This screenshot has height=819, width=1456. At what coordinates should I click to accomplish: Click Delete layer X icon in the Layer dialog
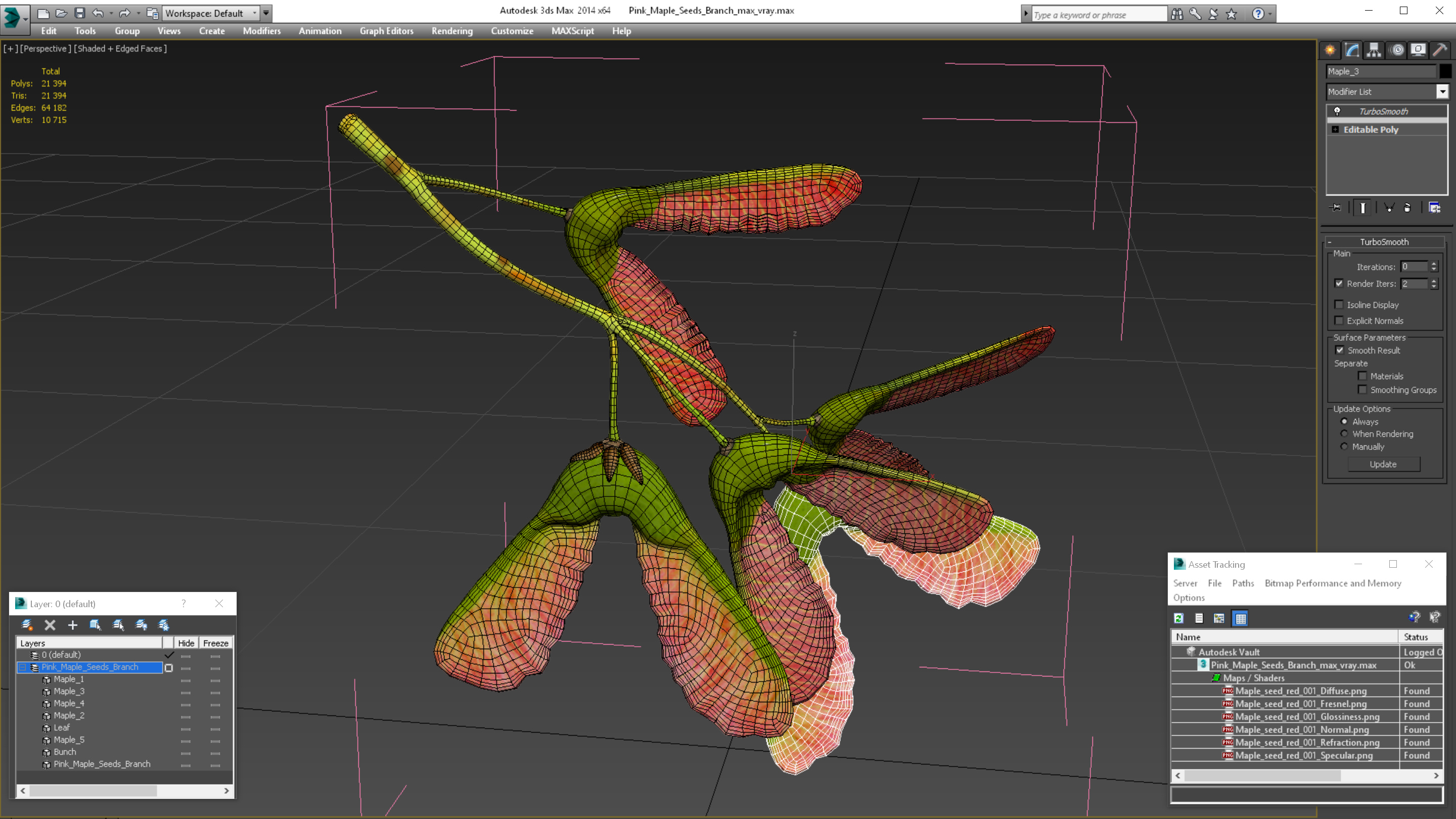(50, 624)
